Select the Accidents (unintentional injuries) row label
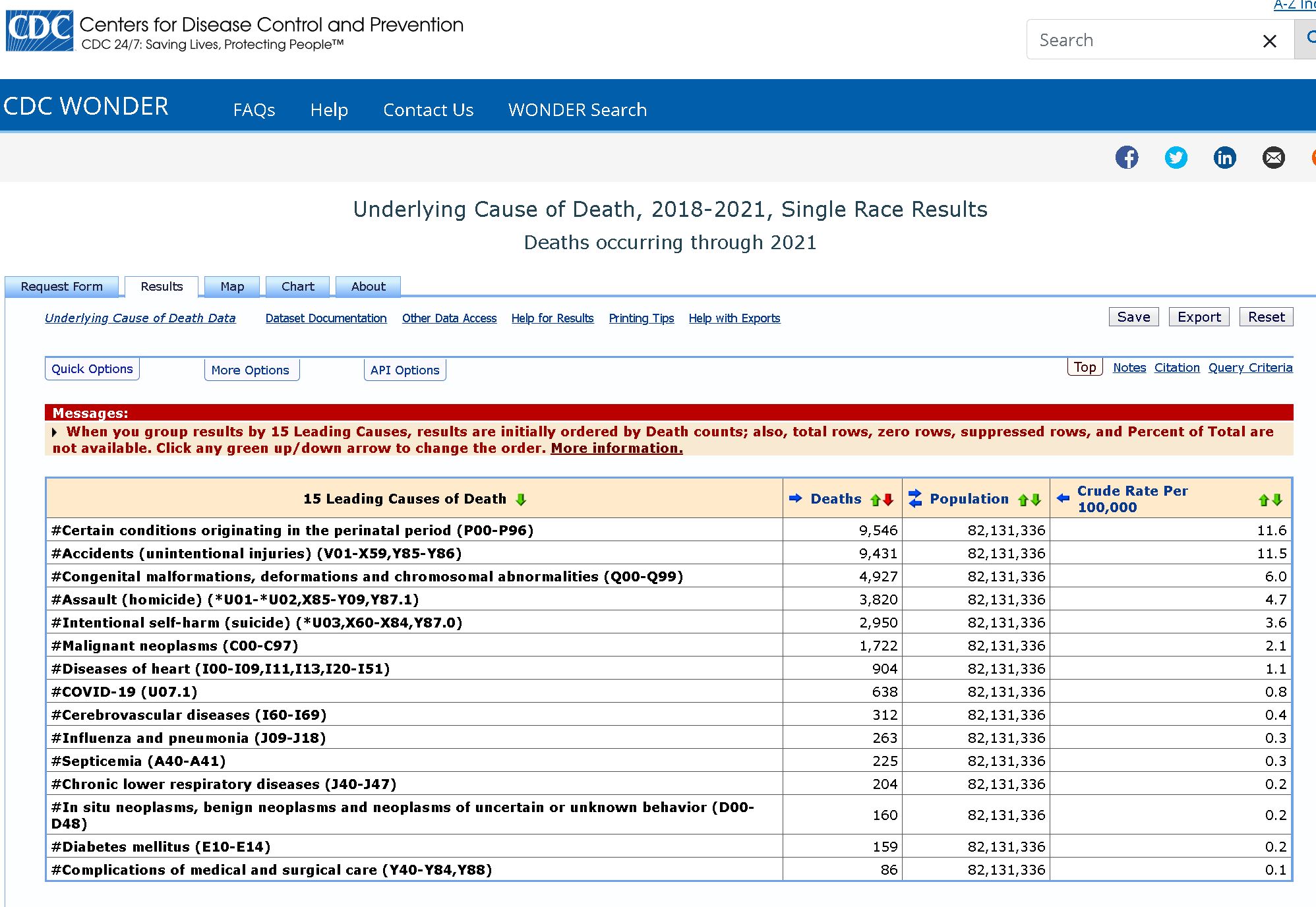1316x907 pixels. point(257,554)
